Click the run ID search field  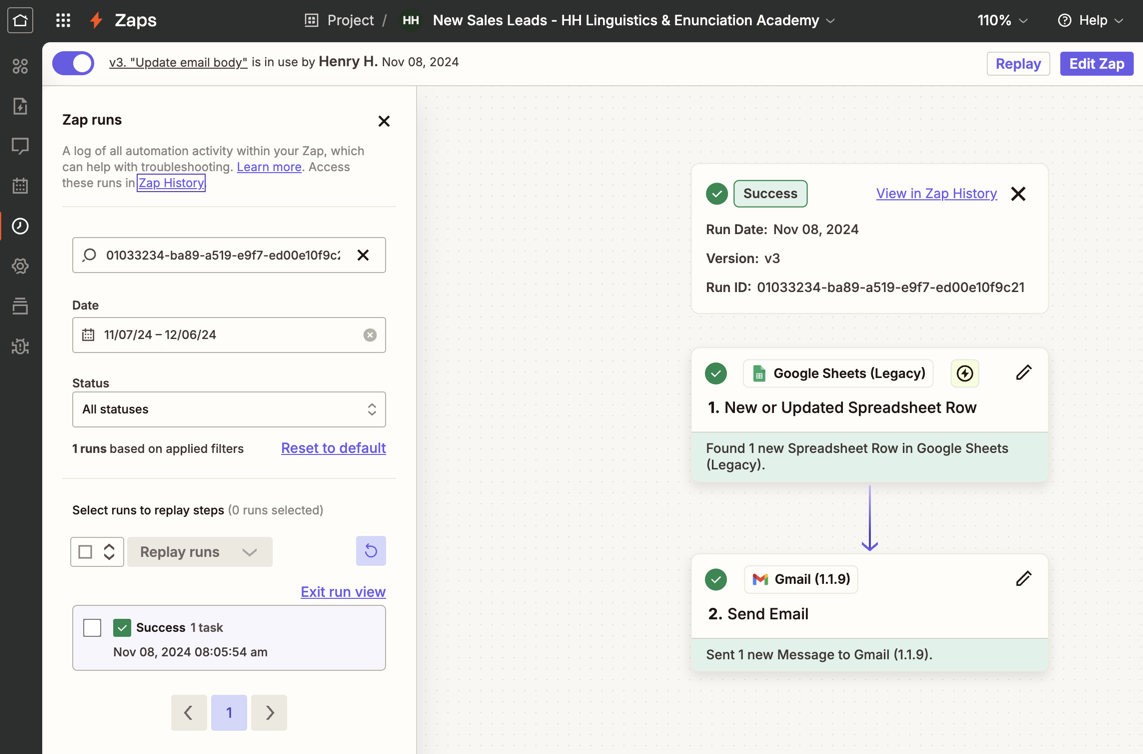point(229,255)
